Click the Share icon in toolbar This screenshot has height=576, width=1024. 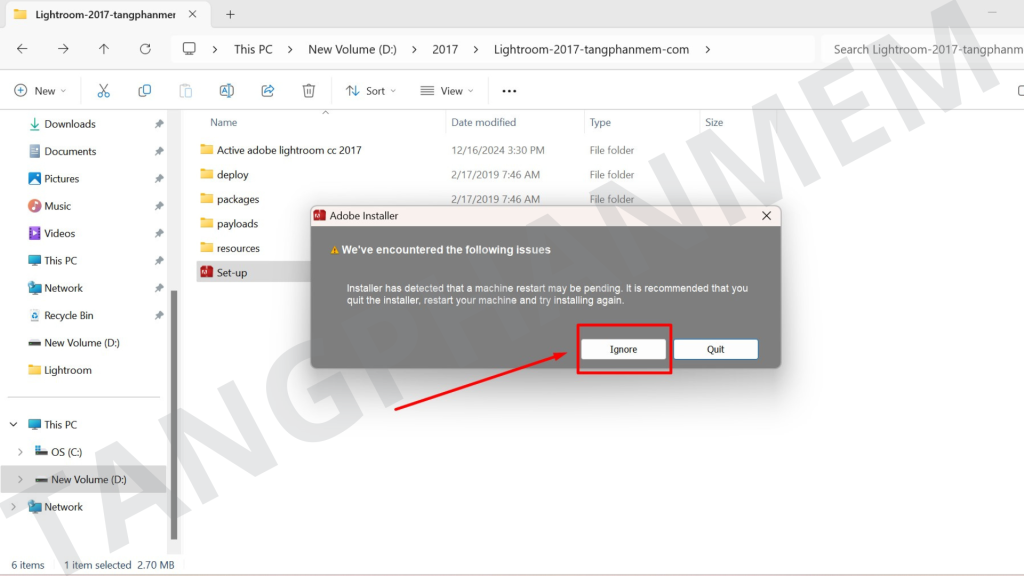(x=267, y=91)
